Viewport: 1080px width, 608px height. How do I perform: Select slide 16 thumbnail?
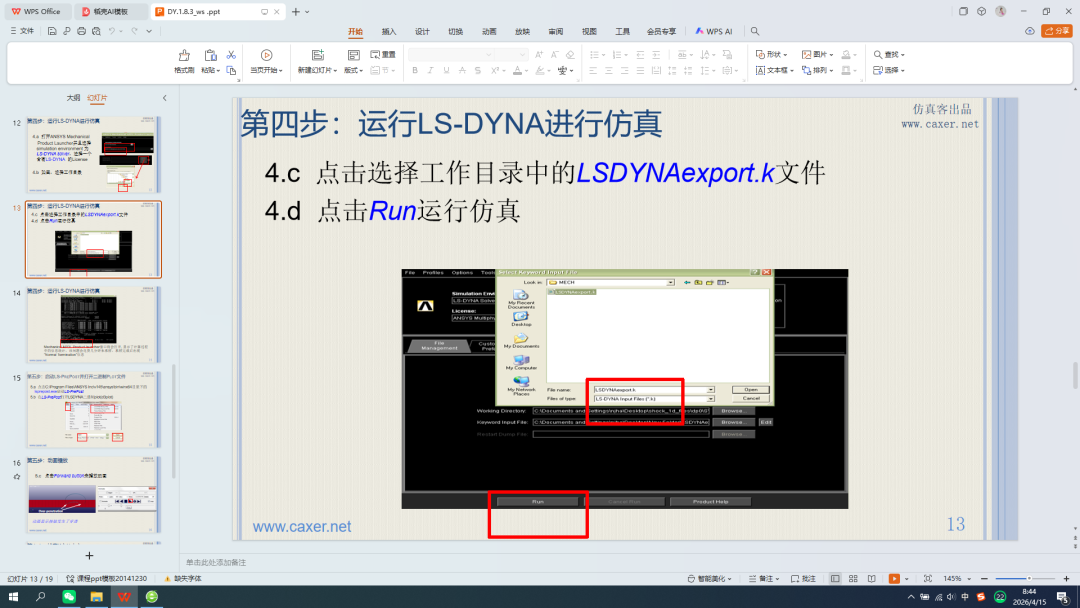pyautogui.click(x=94, y=494)
